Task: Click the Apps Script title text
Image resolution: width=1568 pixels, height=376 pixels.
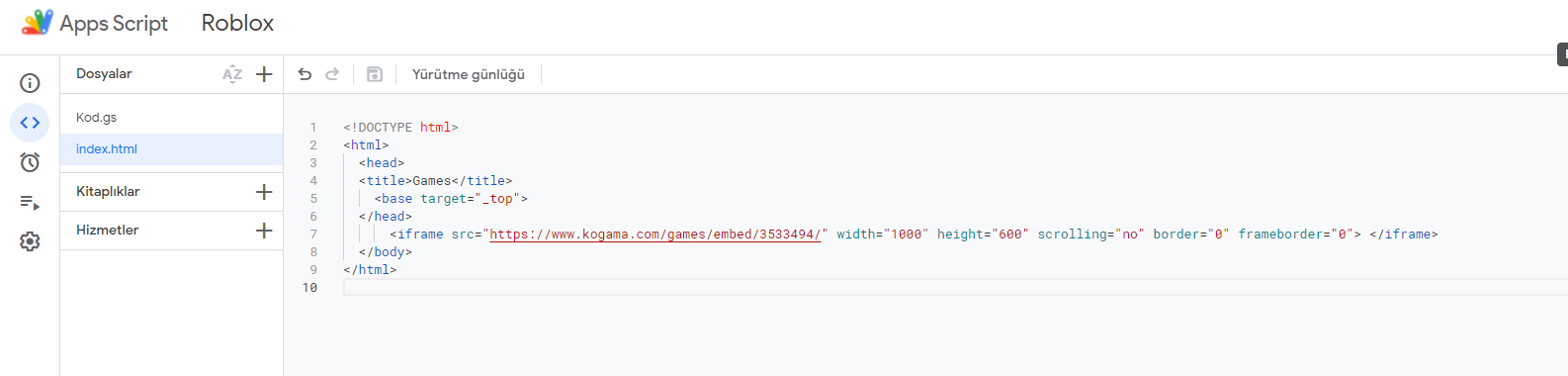Action: (x=114, y=24)
